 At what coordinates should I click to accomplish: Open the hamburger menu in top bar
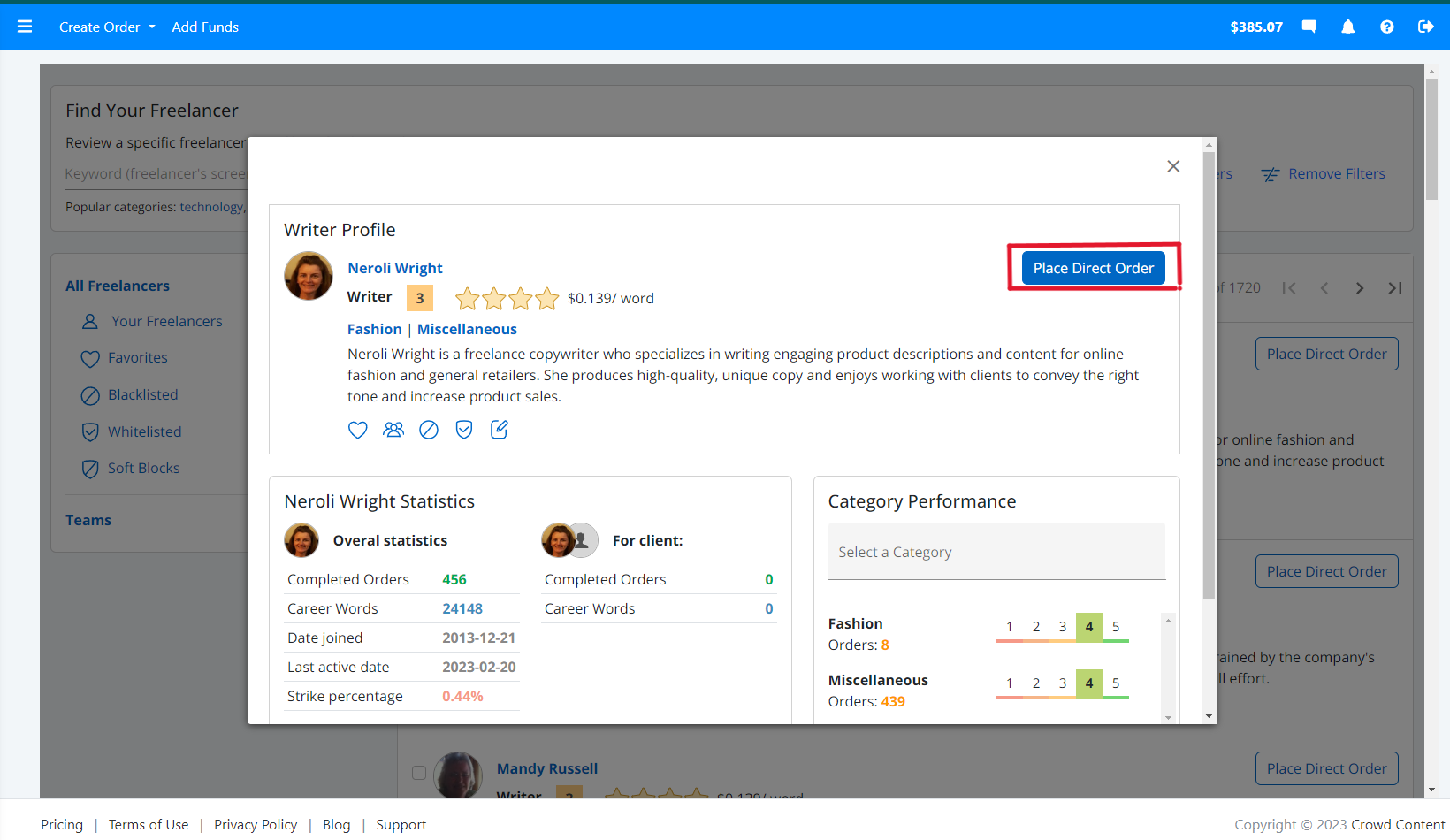(25, 27)
